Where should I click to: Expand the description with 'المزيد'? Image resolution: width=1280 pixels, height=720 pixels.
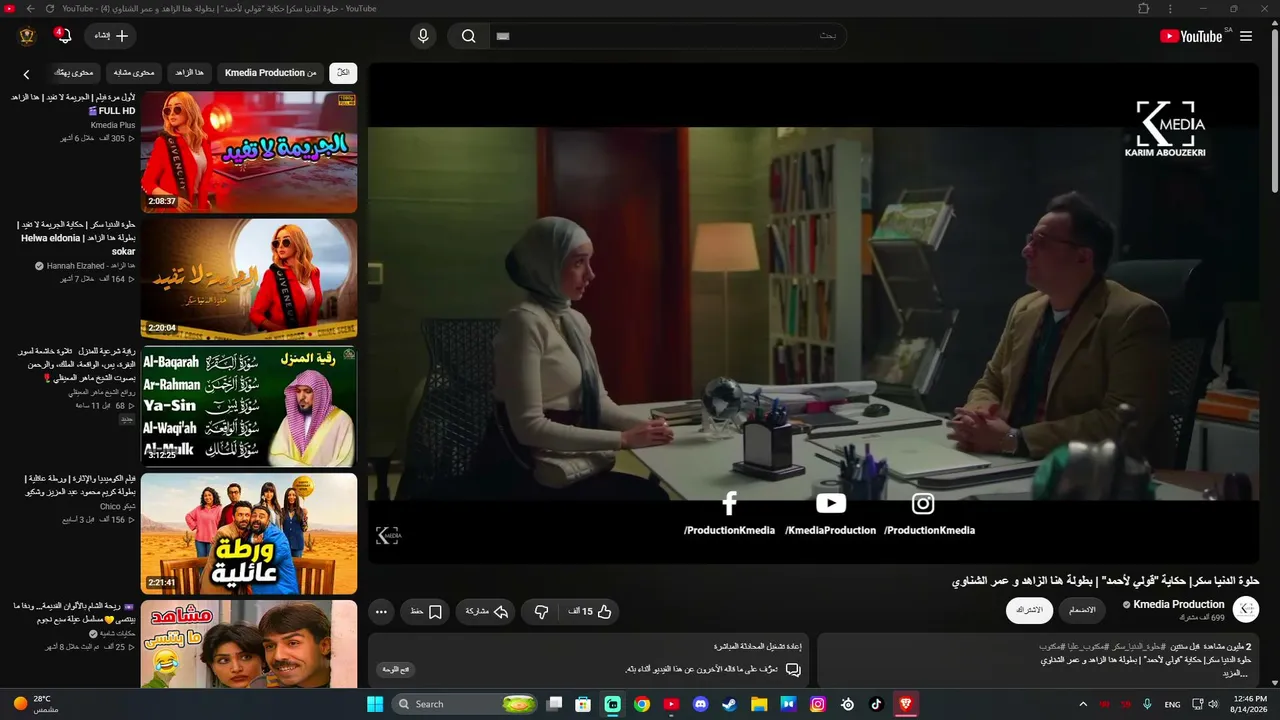coord(1238,673)
